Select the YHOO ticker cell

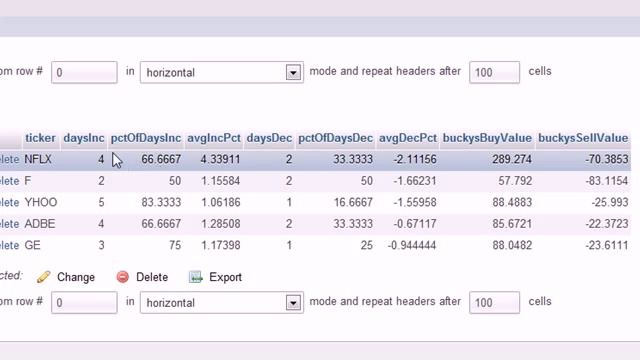point(41,202)
